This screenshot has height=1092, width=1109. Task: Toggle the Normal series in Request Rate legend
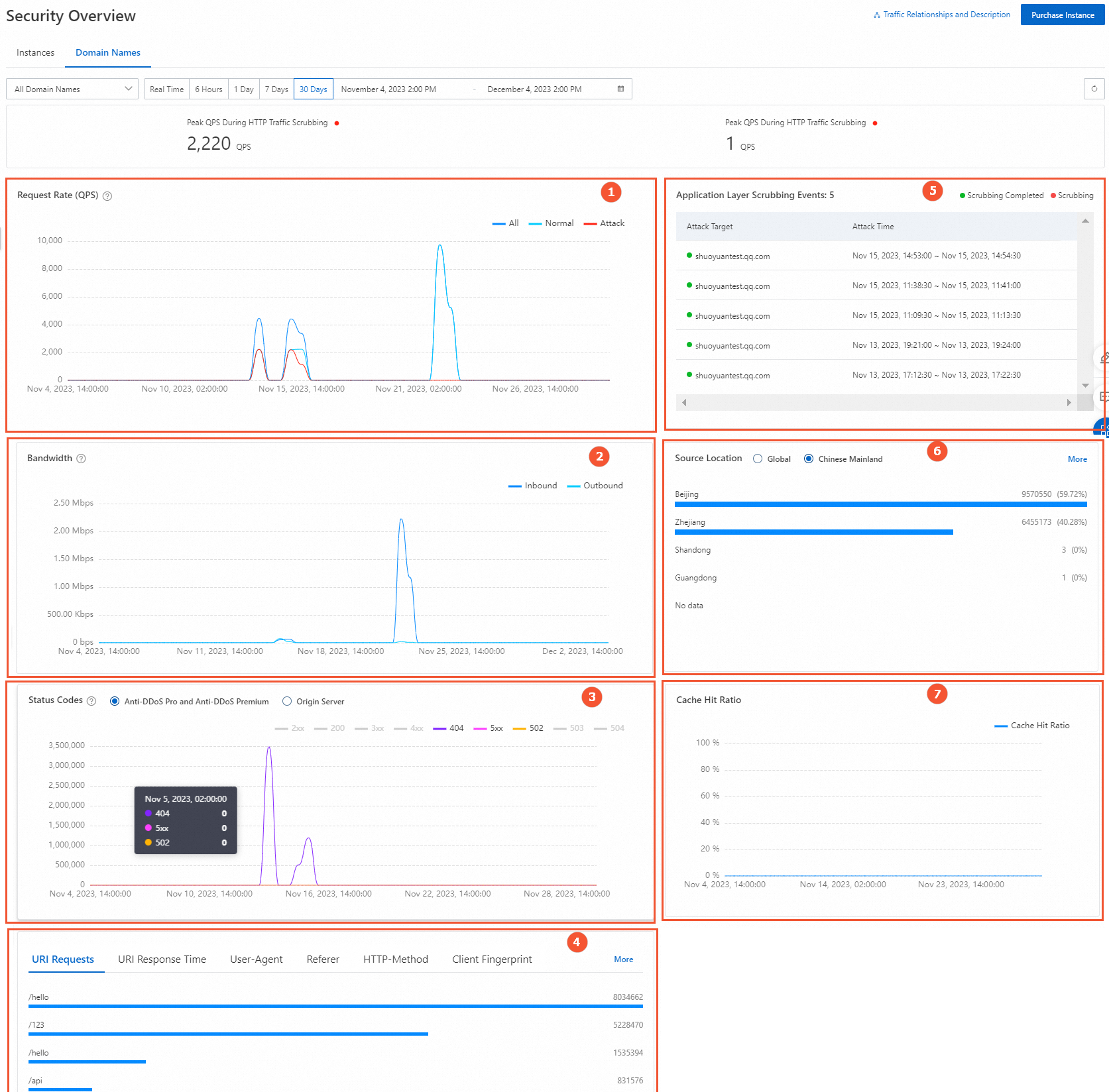click(551, 223)
